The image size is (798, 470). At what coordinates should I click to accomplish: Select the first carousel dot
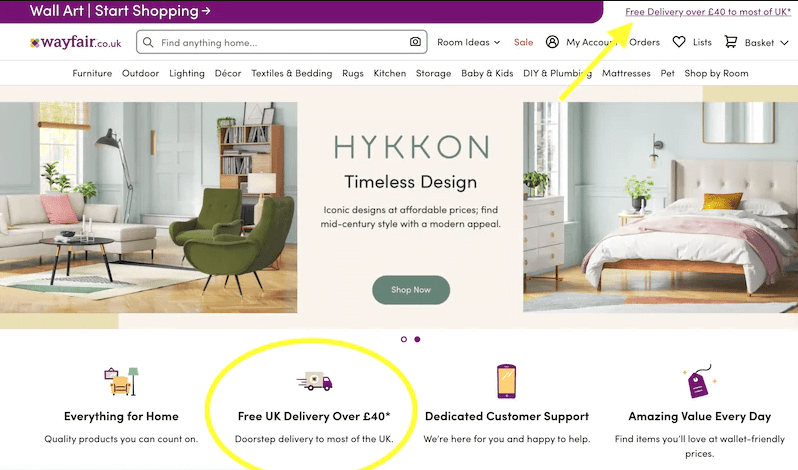[x=404, y=339]
